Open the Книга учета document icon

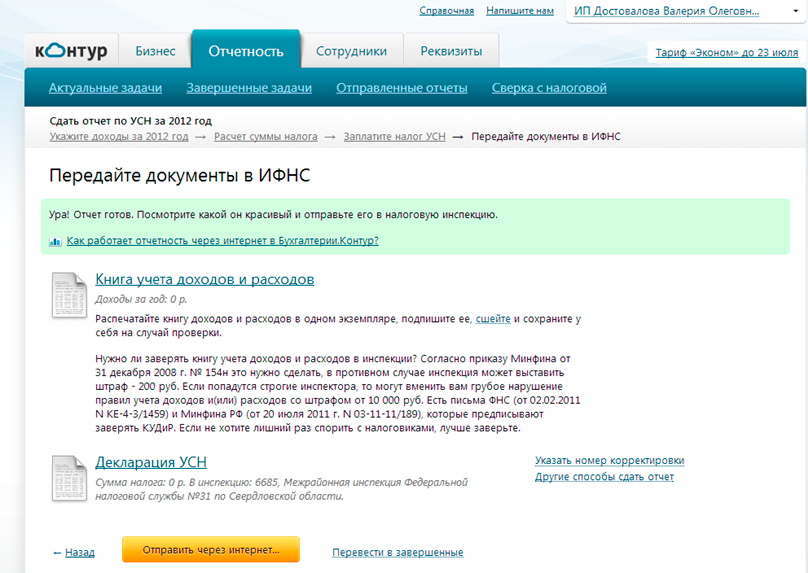[69, 295]
